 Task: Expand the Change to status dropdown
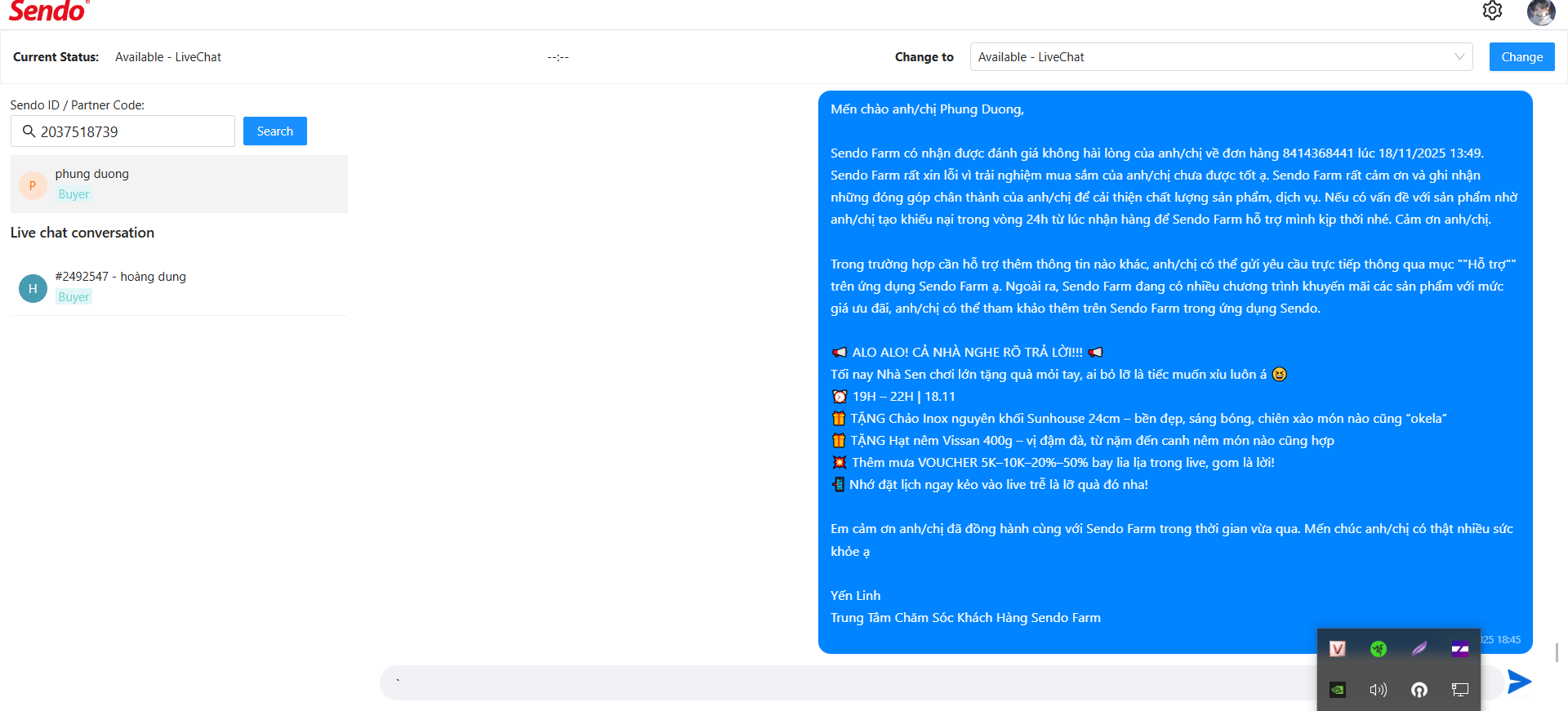coord(1221,57)
